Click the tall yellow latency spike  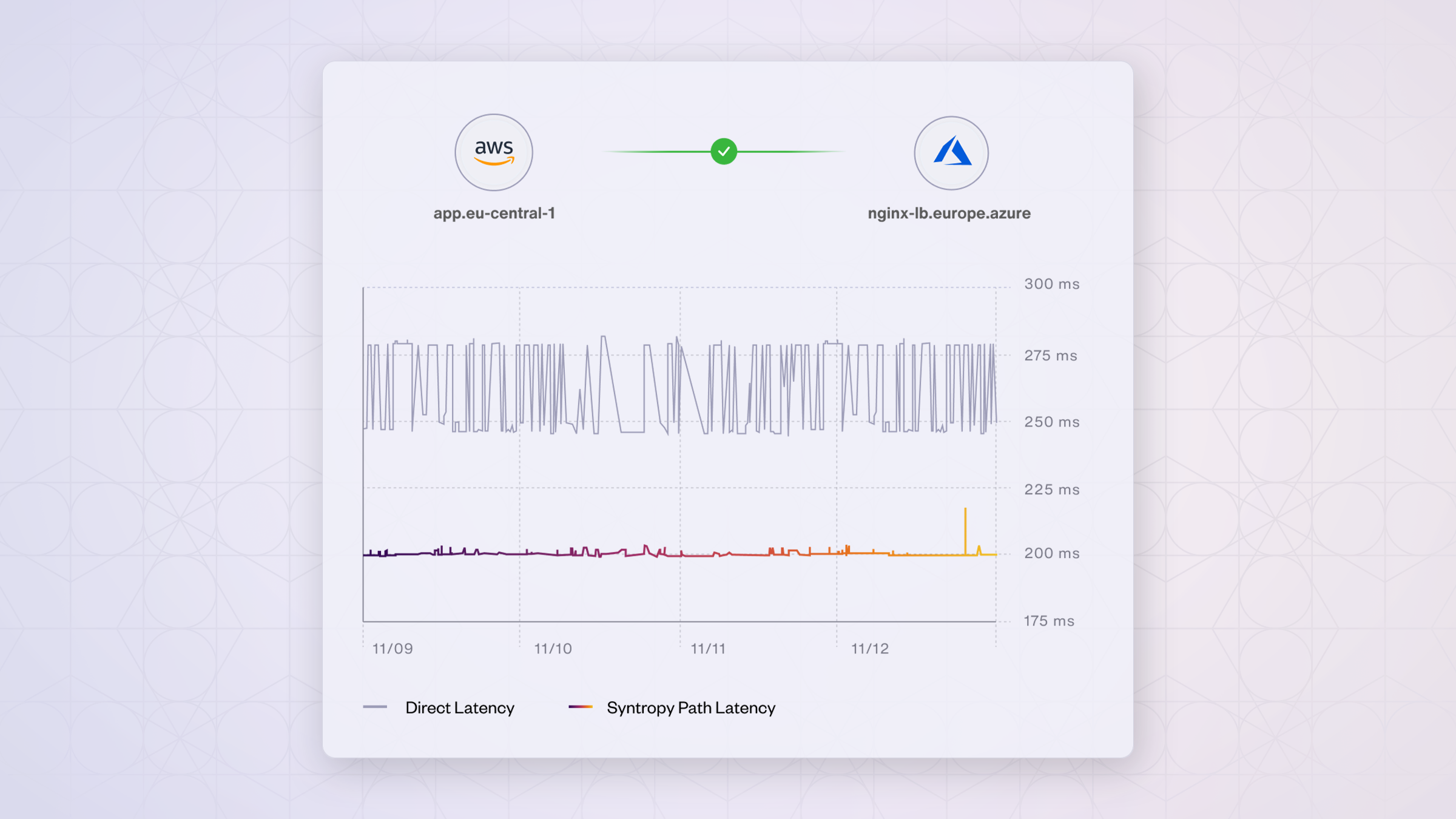(965, 529)
